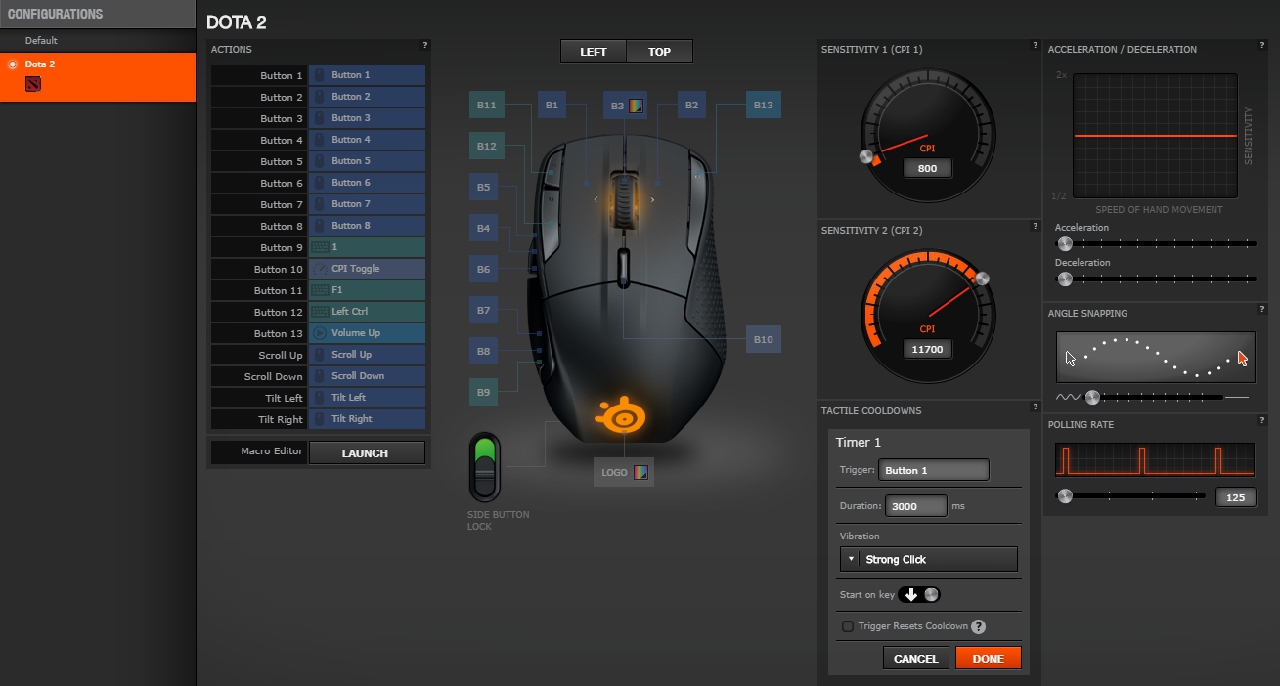
Task: Click the CPI 1 value field showing 800
Action: coord(927,168)
